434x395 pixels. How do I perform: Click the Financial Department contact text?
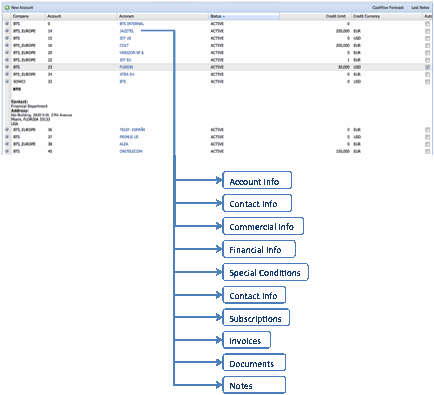[x=29, y=106]
